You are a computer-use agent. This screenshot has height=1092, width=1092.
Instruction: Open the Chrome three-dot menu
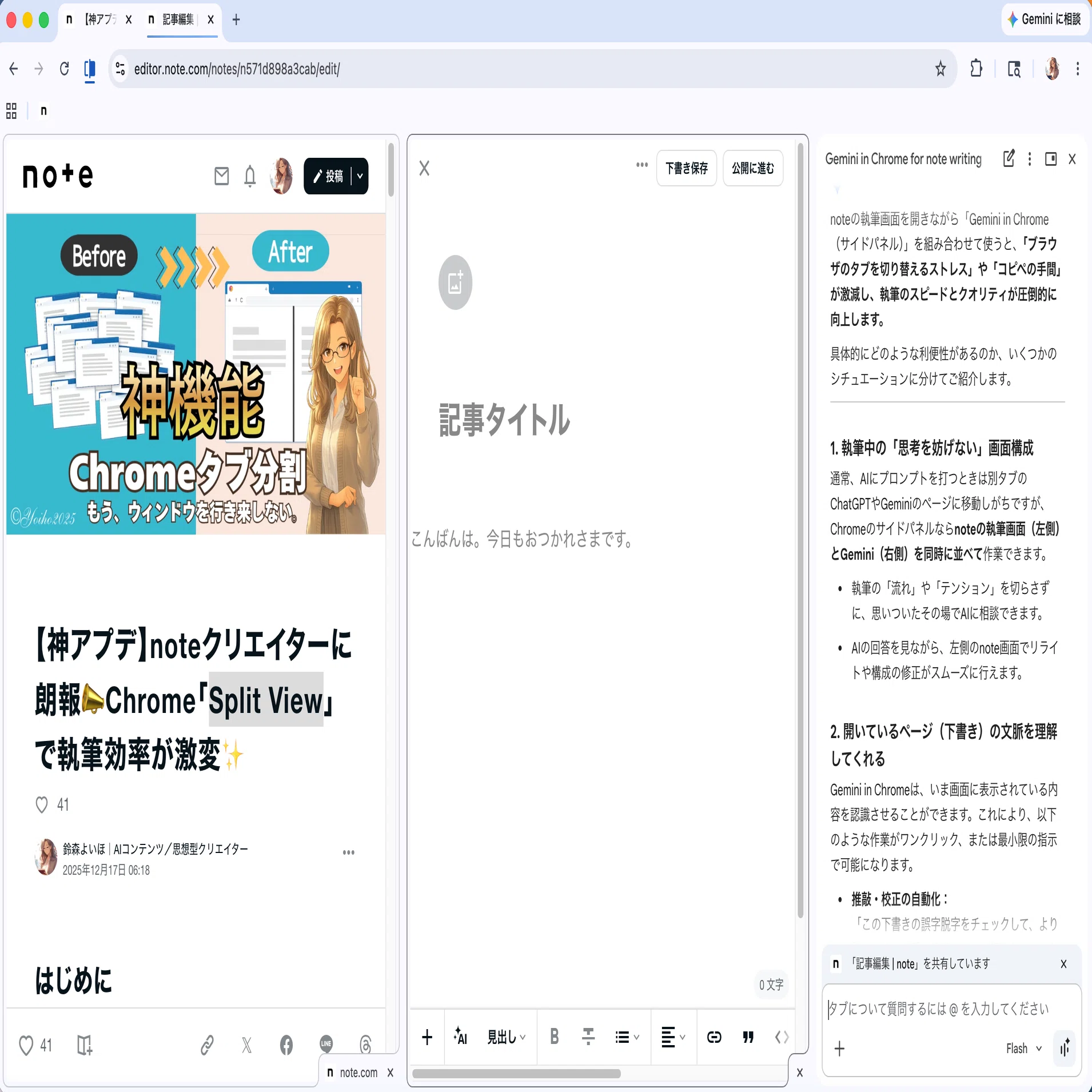coord(1078,69)
